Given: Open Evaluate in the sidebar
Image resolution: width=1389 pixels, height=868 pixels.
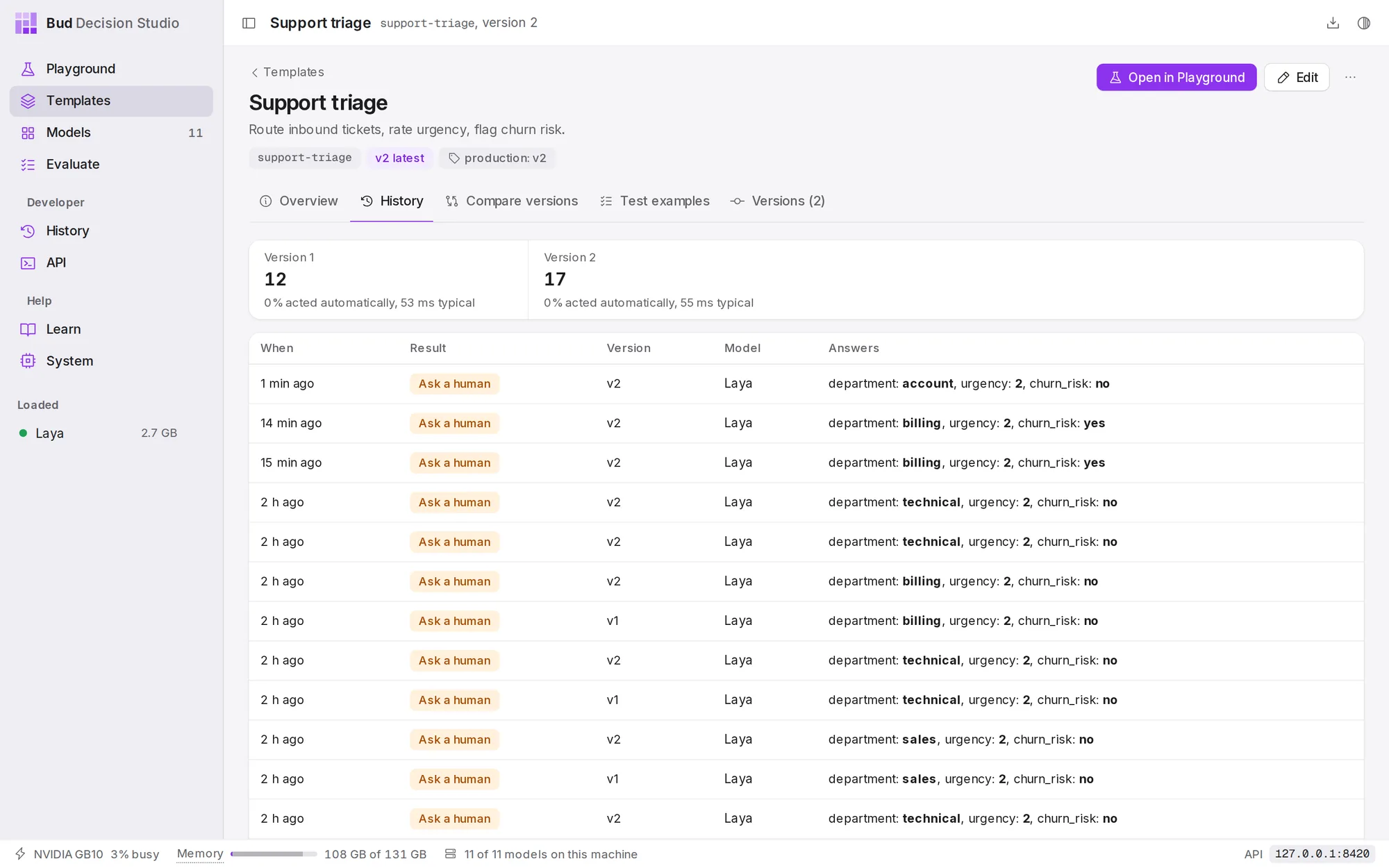Looking at the screenshot, I should pyautogui.click(x=111, y=165).
